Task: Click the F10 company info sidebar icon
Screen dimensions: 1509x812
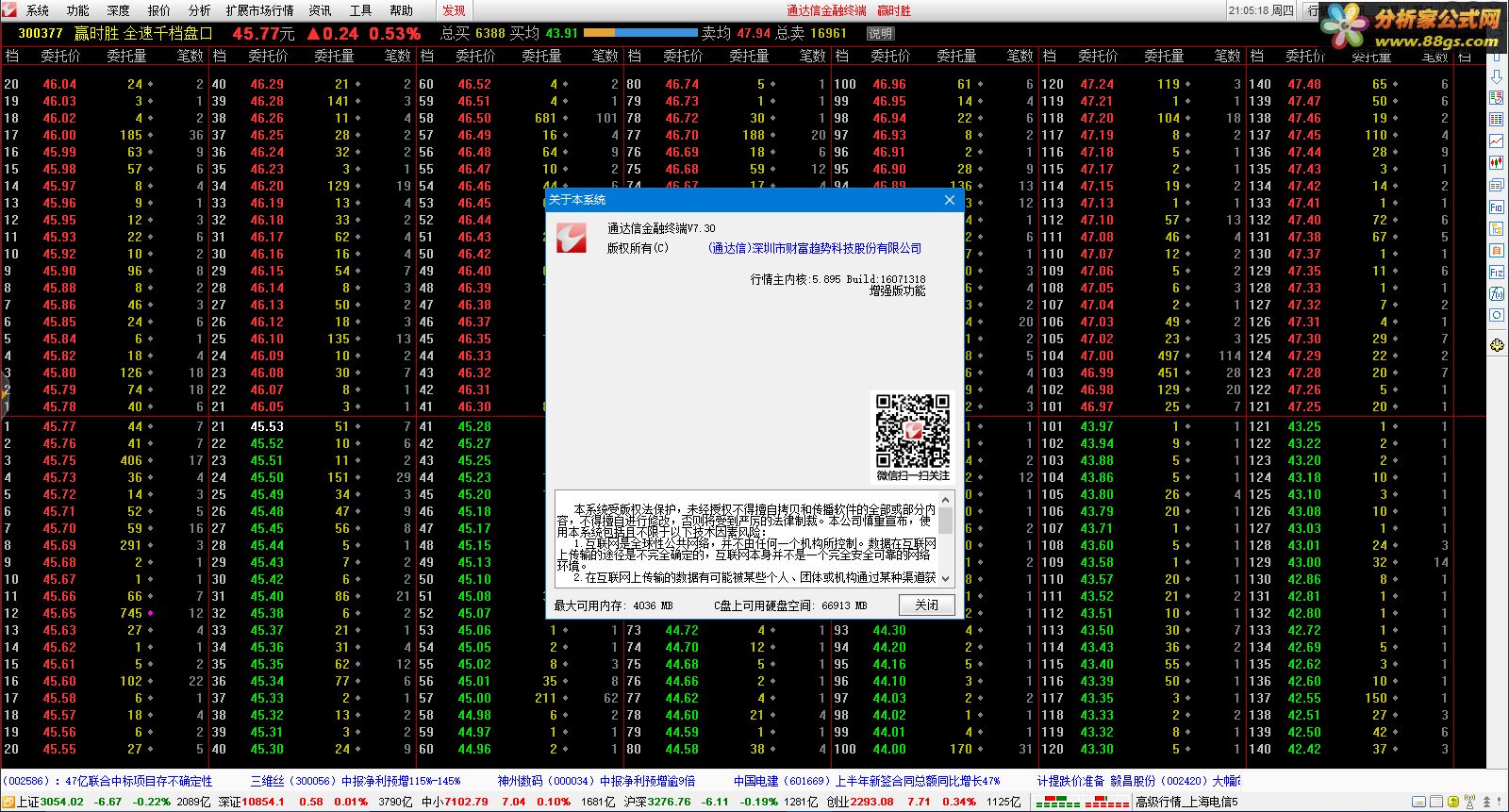Action: click(1497, 207)
